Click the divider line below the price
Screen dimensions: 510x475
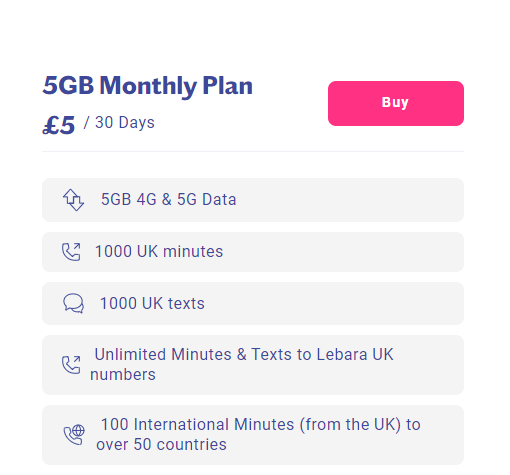253,151
